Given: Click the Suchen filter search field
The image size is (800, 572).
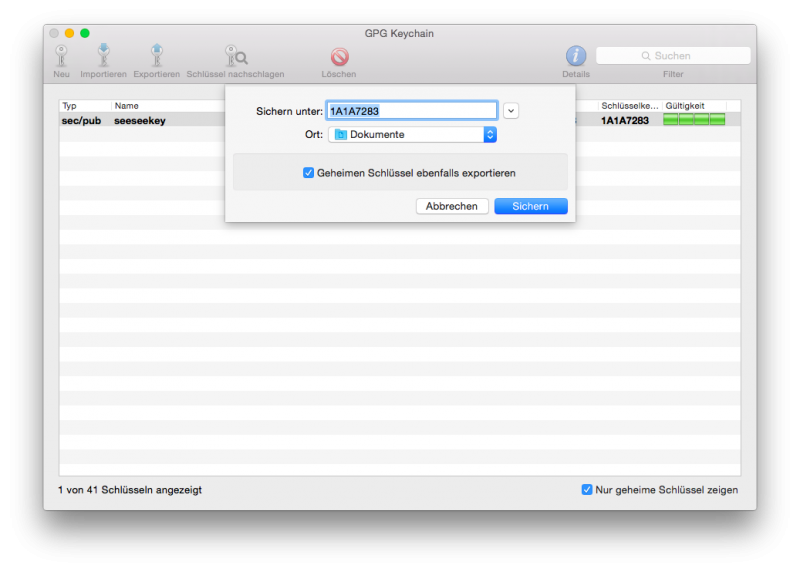Looking at the screenshot, I should tap(680, 56).
